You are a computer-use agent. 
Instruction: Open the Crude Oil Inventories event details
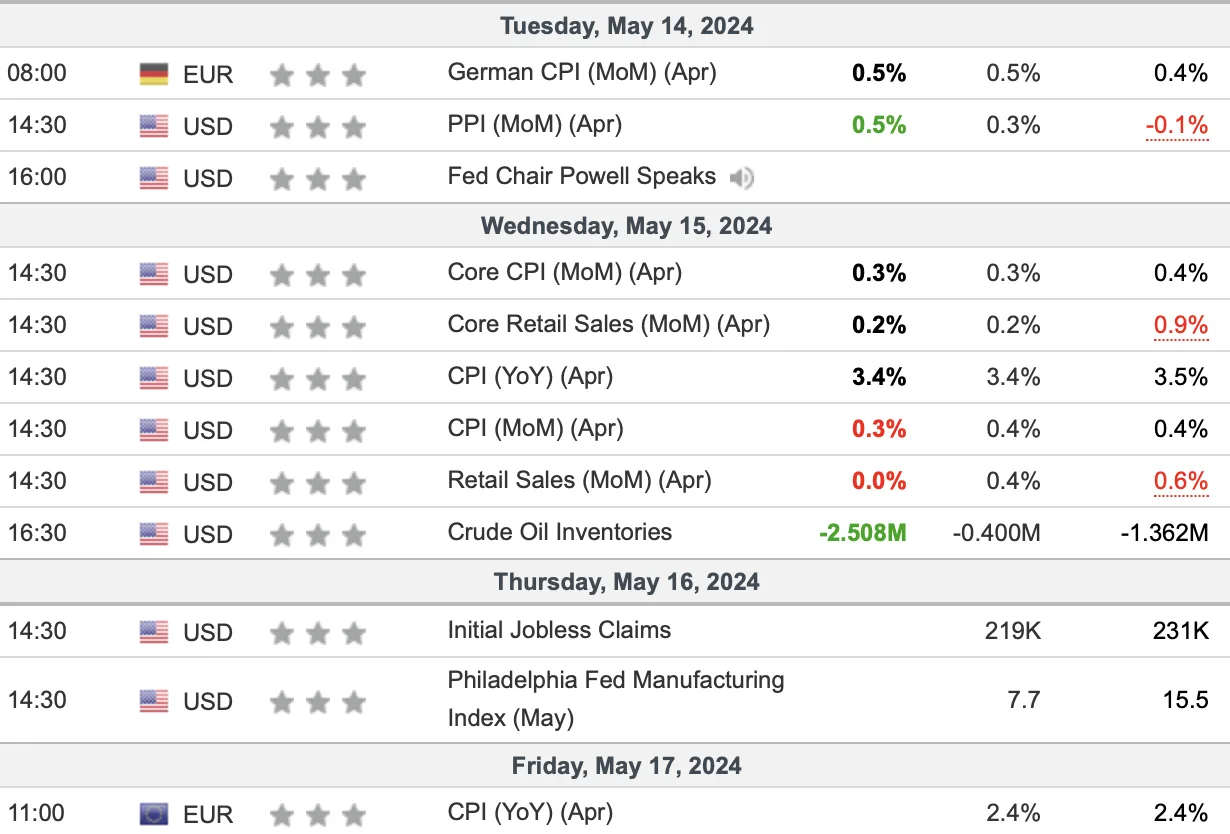tap(560, 532)
